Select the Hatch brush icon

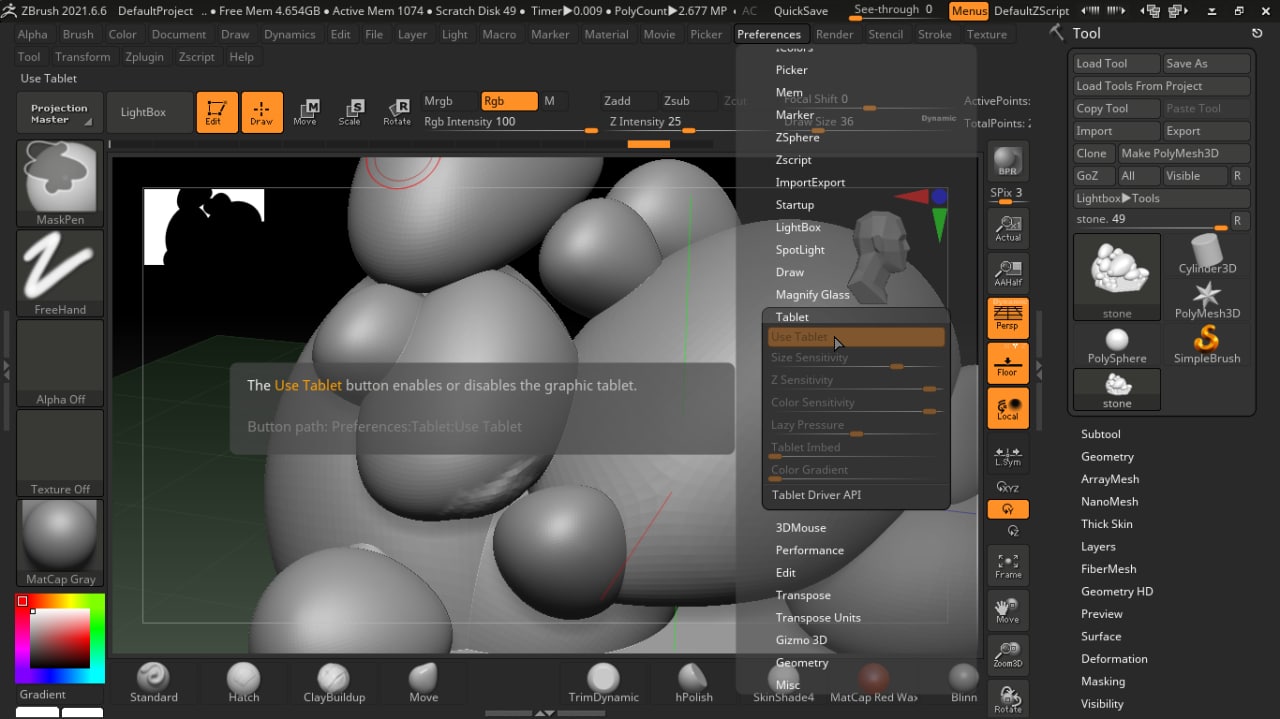coord(243,682)
